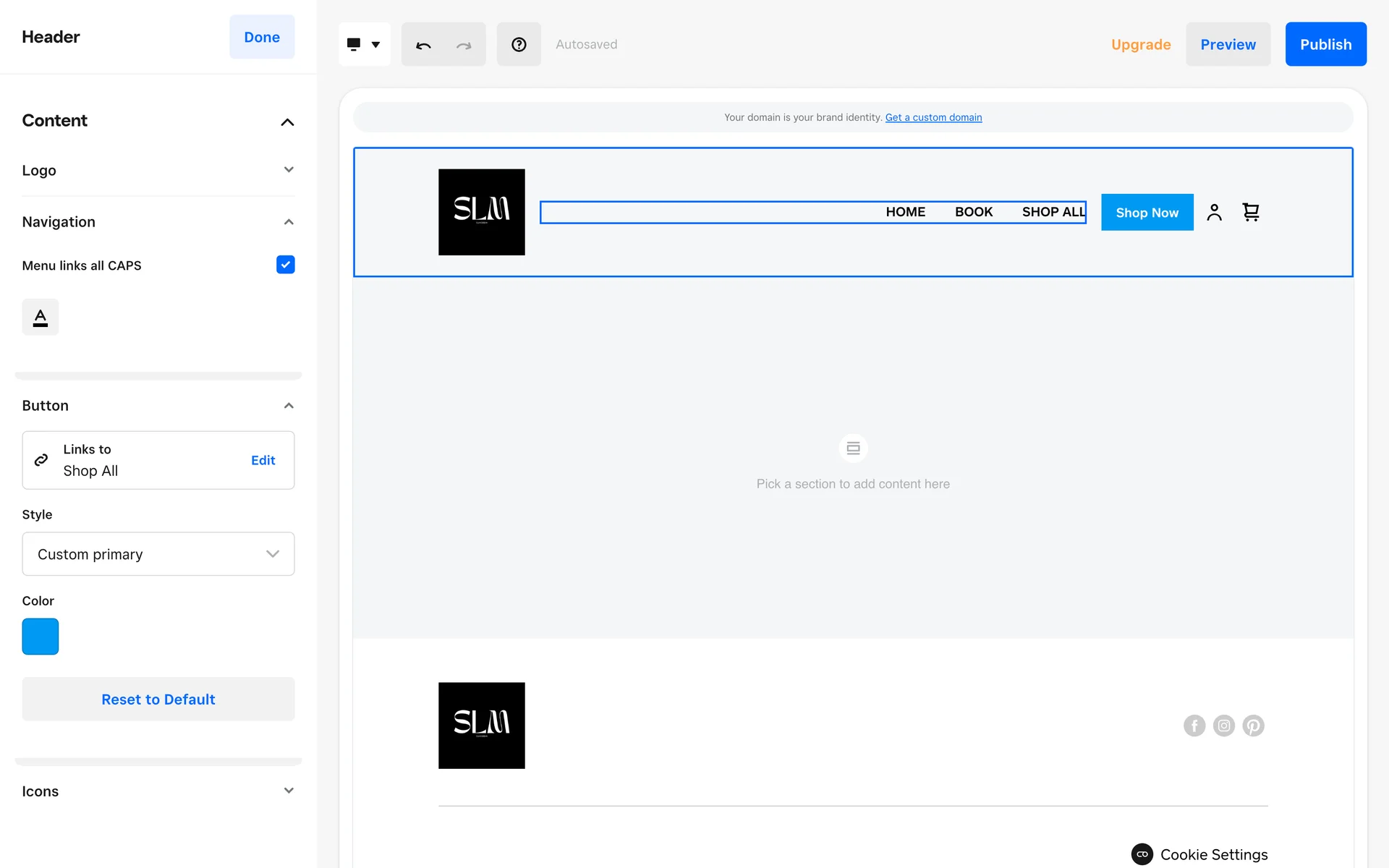Open the Custom primary style dropdown

(x=158, y=554)
